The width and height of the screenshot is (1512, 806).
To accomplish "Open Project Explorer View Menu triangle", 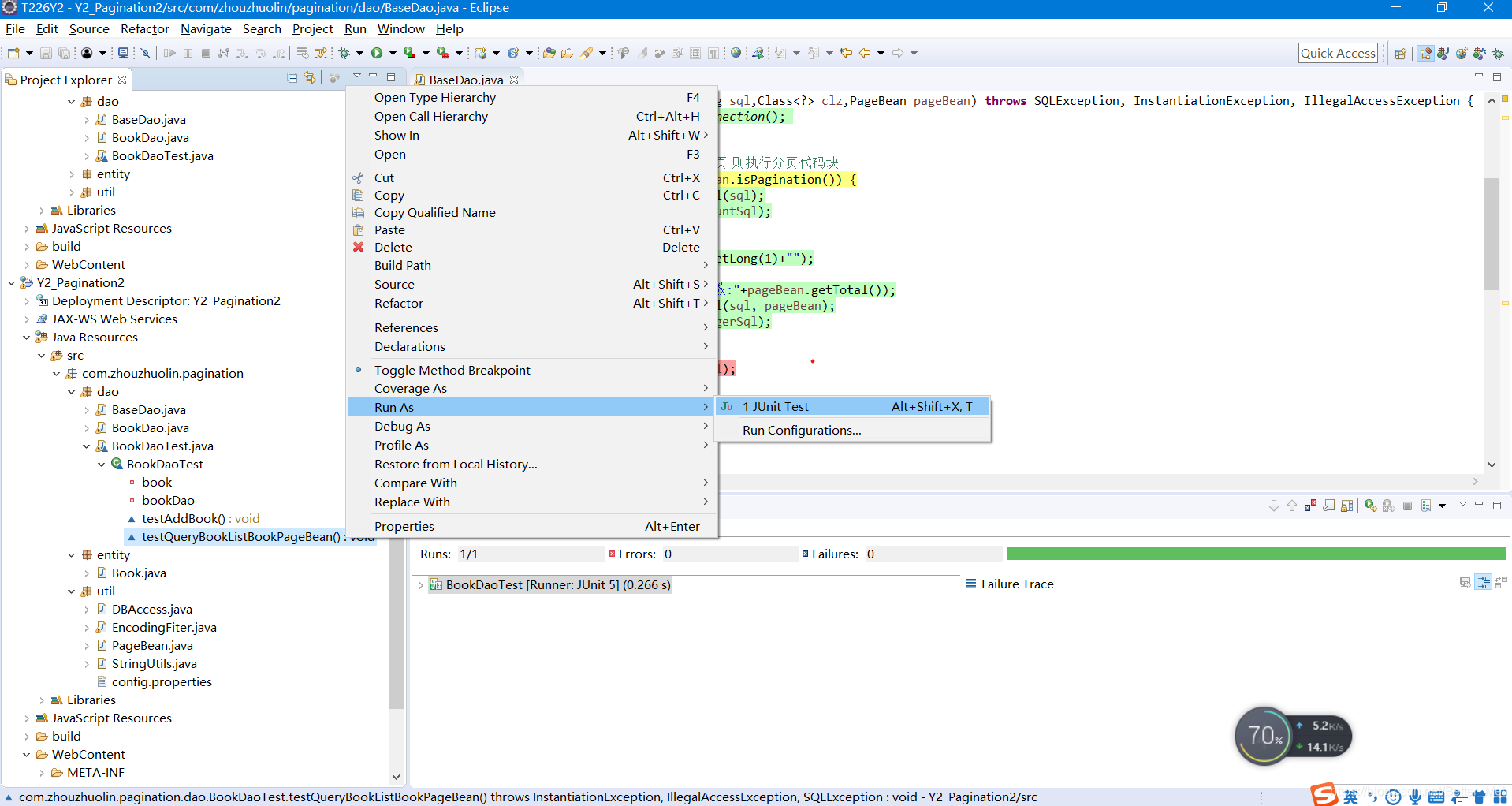I will click(356, 76).
